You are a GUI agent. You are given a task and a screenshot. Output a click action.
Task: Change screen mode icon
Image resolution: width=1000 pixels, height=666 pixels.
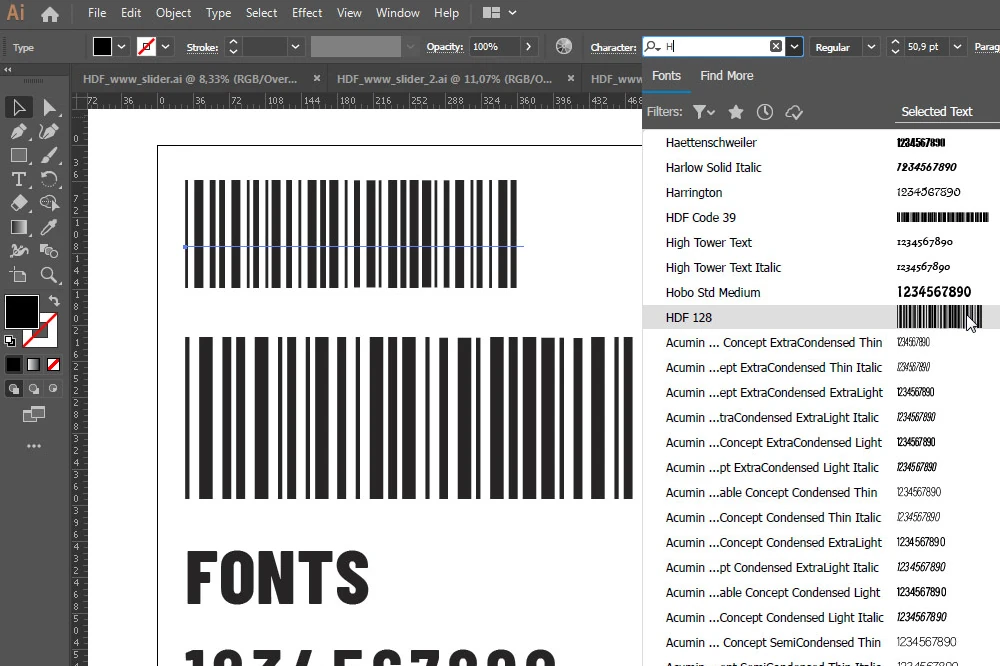pos(34,415)
